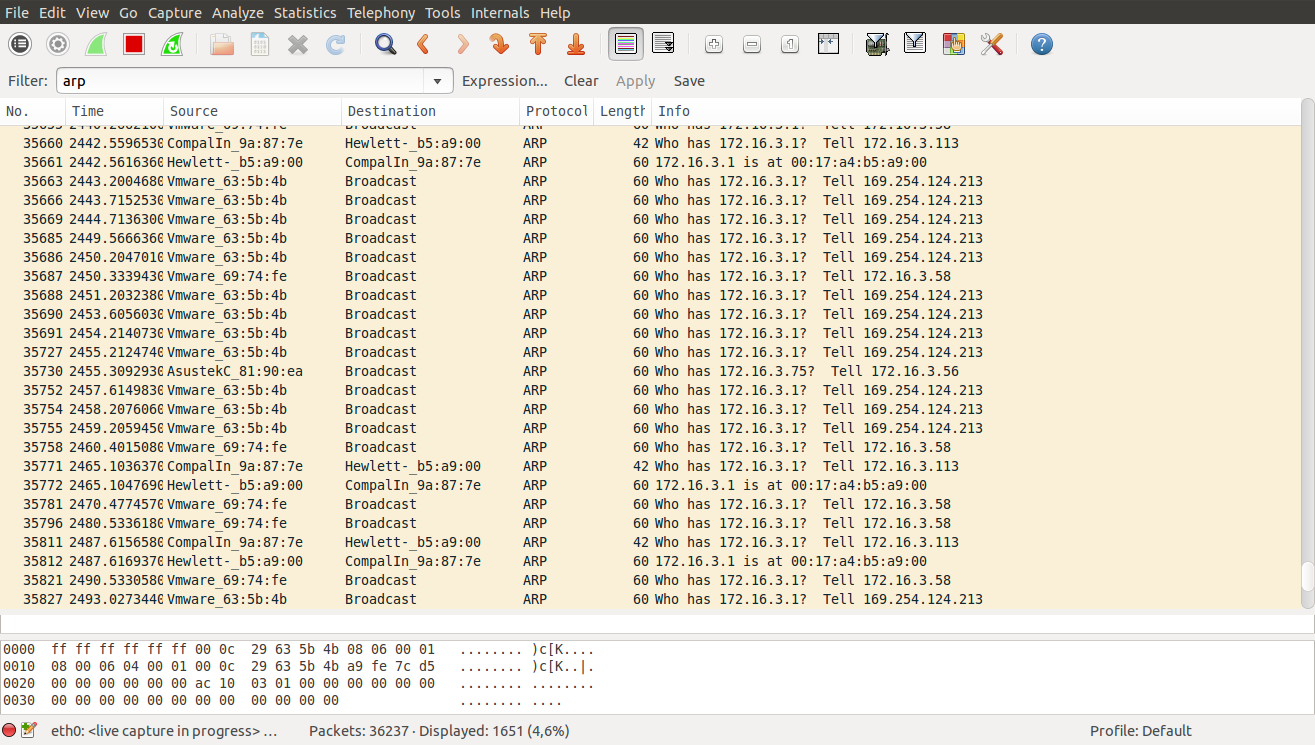
Task: Stop the running live capture
Action: tap(134, 44)
